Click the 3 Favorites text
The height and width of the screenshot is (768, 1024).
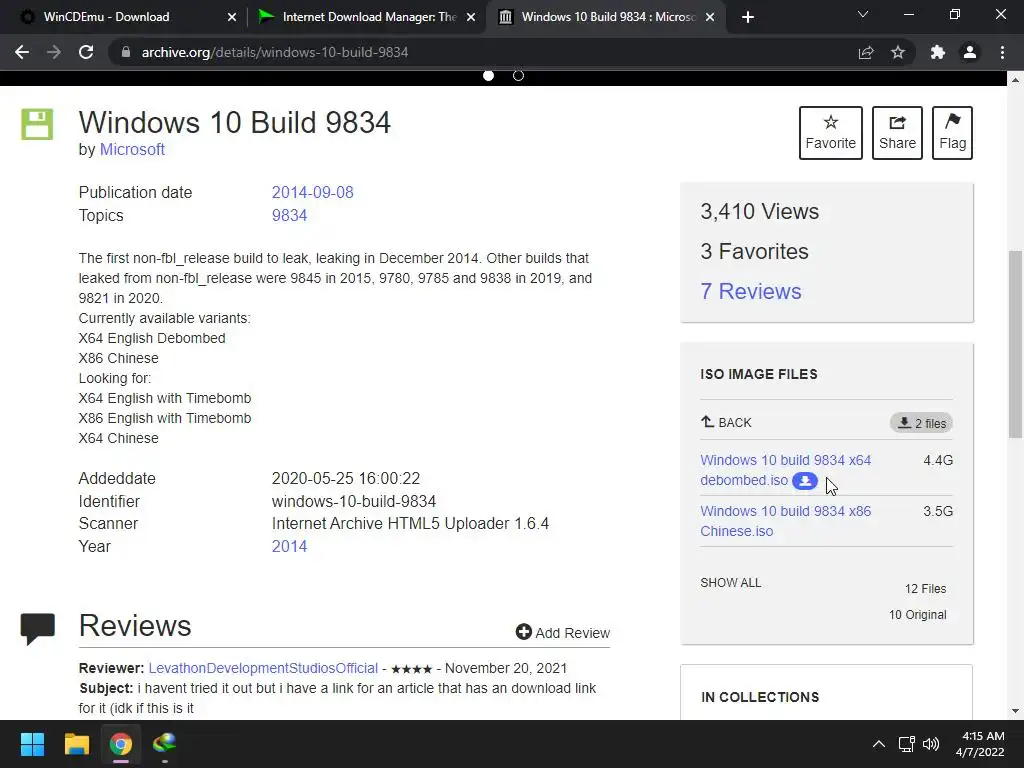pyautogui.click(x=754, y=251)
